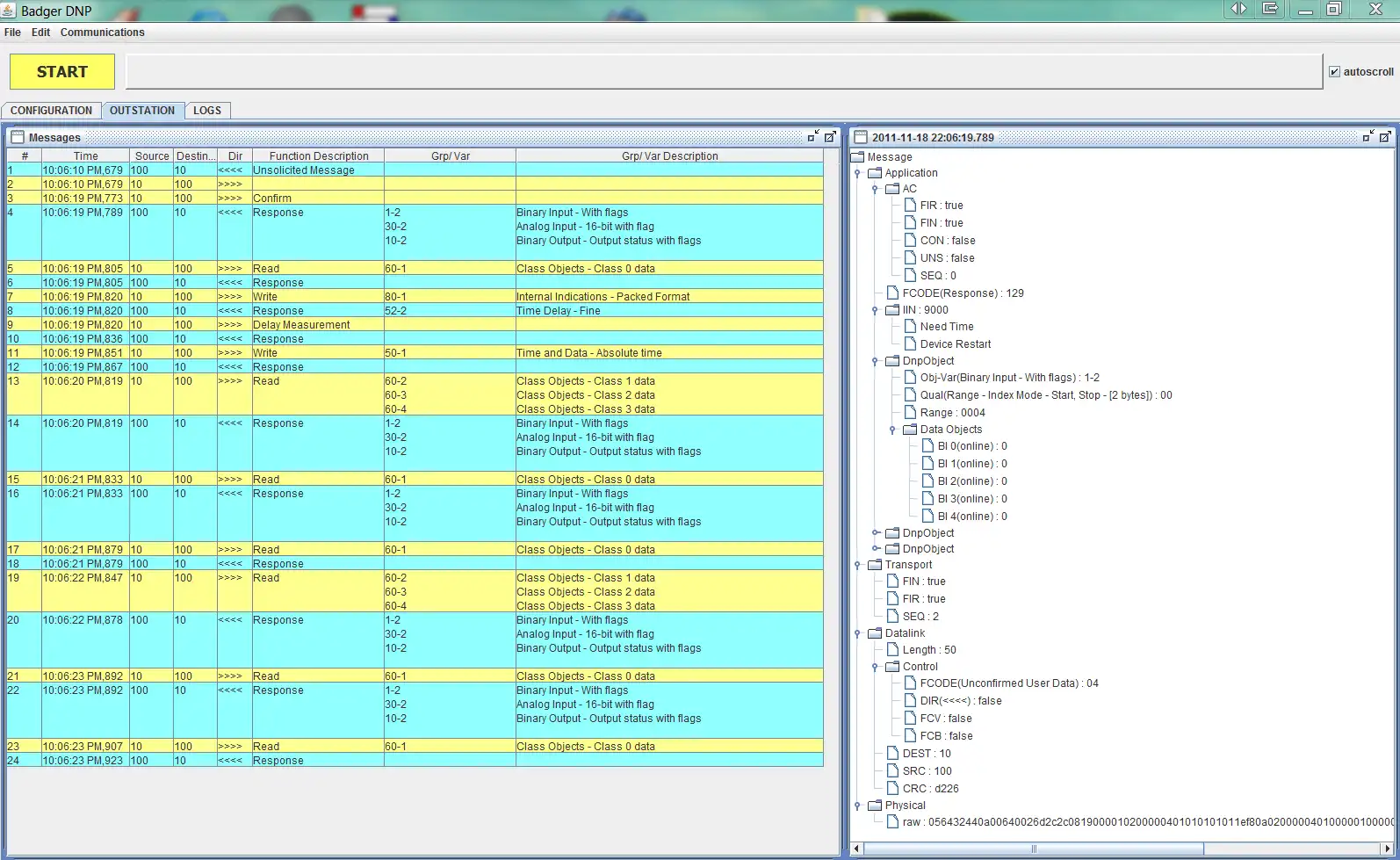This screenshot has width=1400, height=860.
Task: Detach the message detail panel
Action: (1368, 137)
